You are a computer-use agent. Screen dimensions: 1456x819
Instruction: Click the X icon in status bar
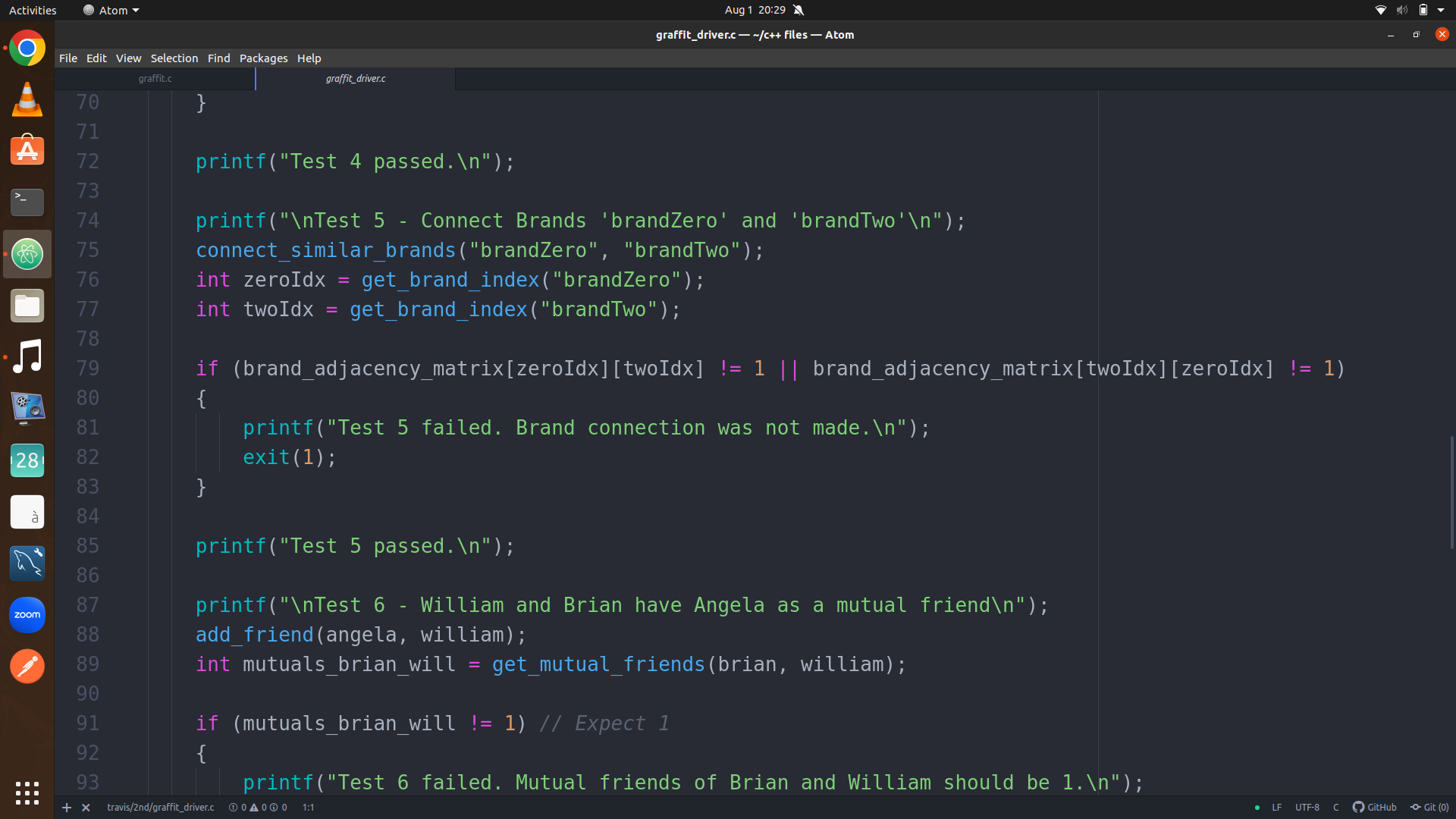click(86, 808)
